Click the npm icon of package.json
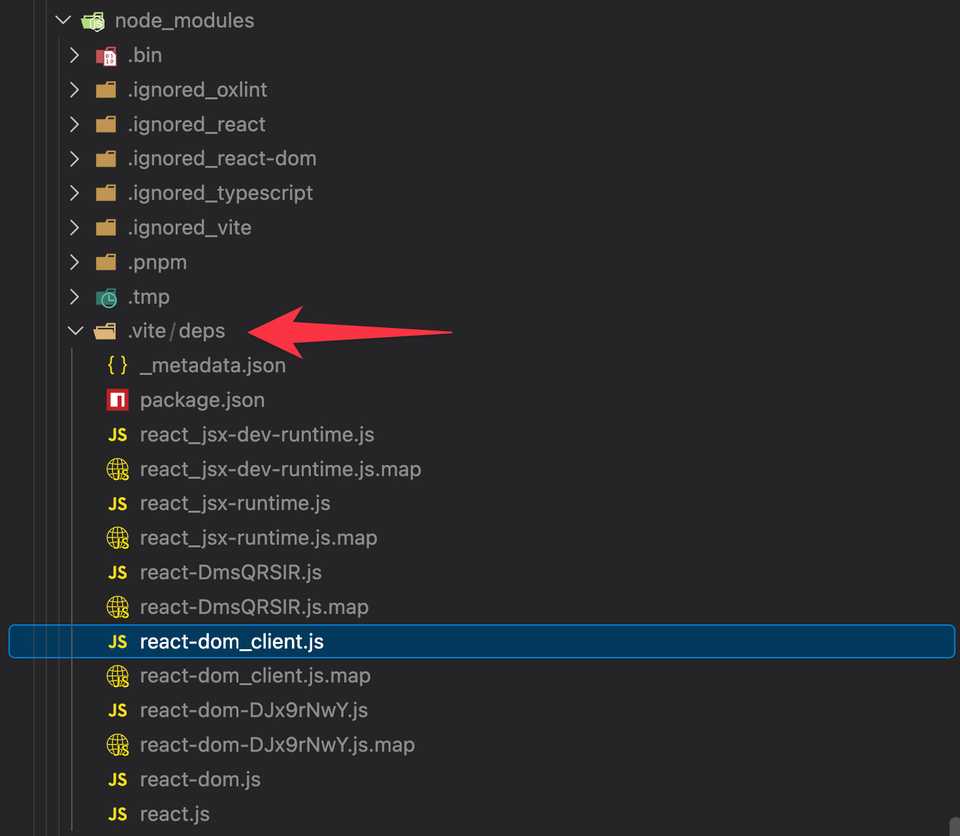 (118, 400)
